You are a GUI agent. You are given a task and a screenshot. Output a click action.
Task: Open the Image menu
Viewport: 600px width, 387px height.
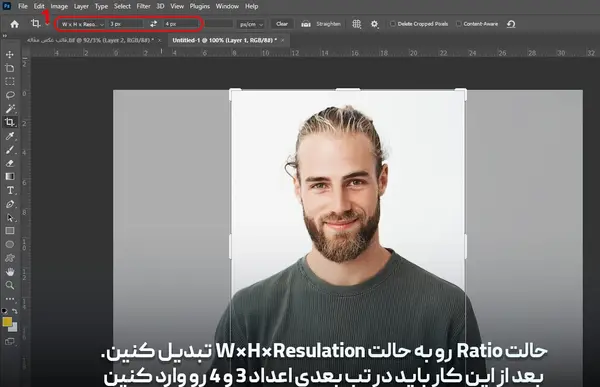click(59, 6)
